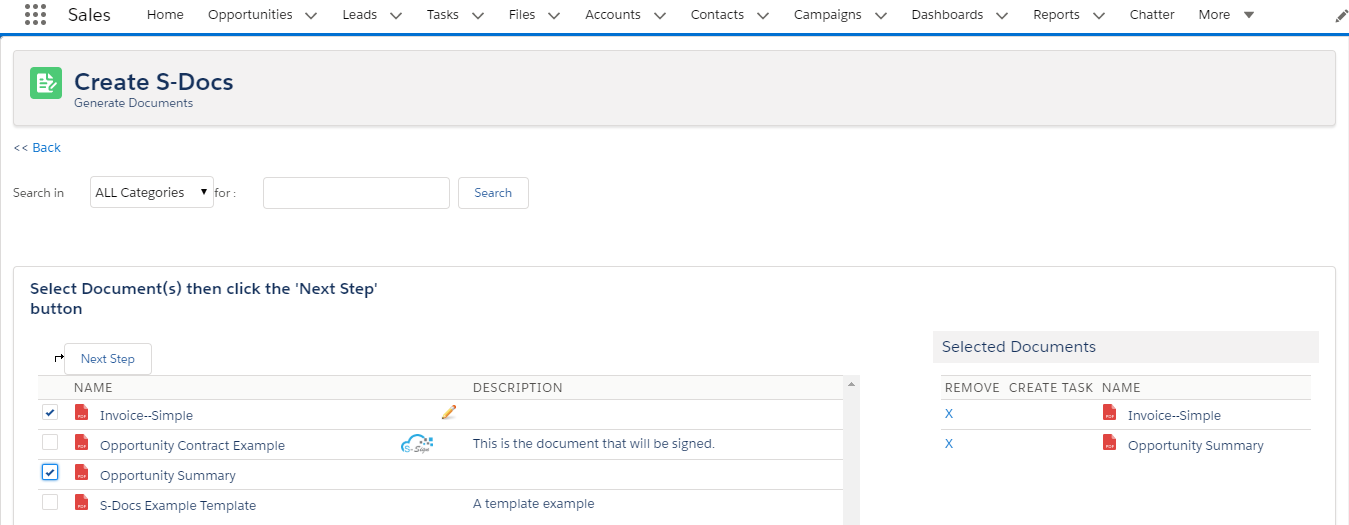Viewport: 1349px width, 525px height.
Task: Click the pencil icon beside Invoice--Simple
Action: point(448,412)
